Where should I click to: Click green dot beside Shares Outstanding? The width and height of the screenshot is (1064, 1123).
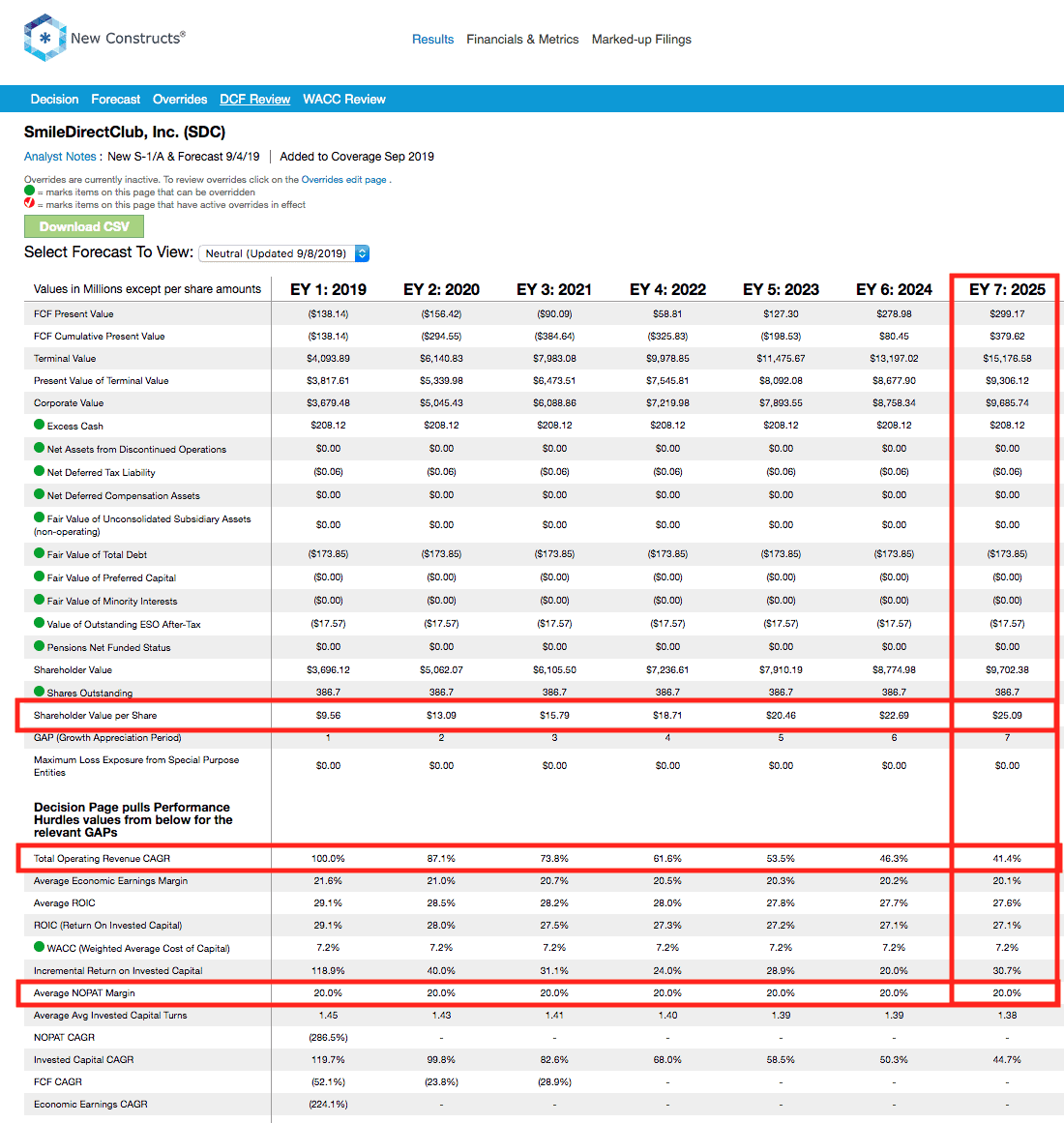point(40,692)
